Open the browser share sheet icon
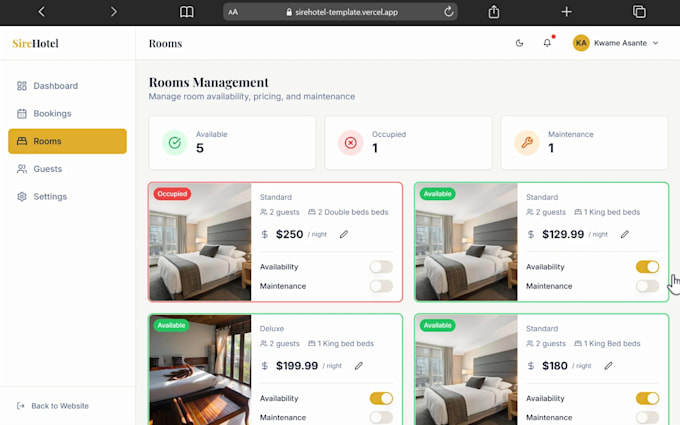This screenshot has height=425, width=680. tap(494, 12)
